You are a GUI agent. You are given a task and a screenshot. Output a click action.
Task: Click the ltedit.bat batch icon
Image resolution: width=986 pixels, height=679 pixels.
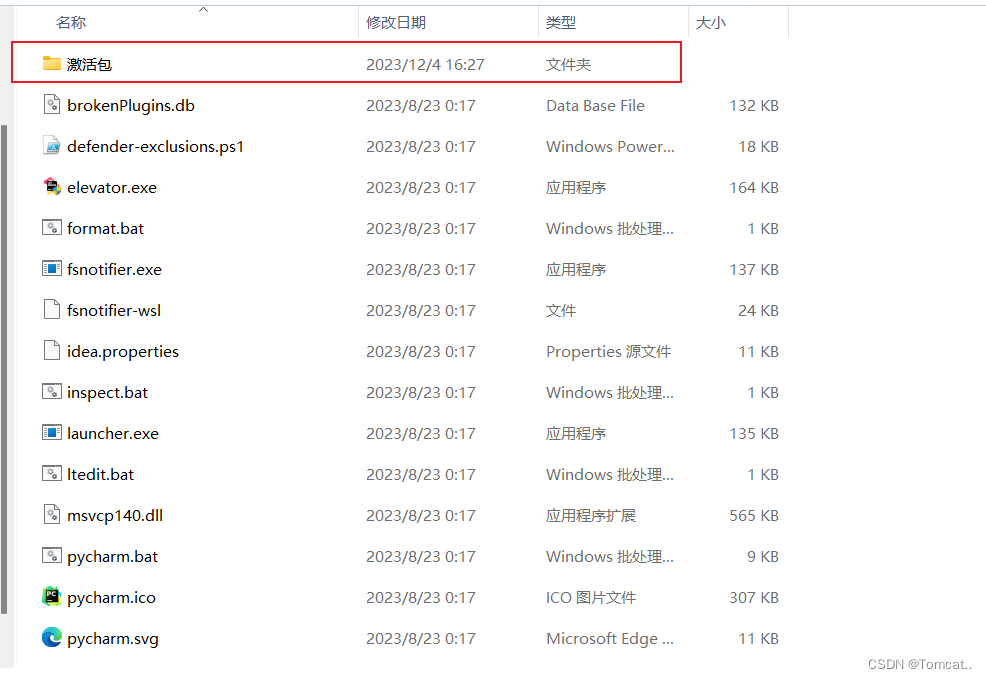(52, 473)
